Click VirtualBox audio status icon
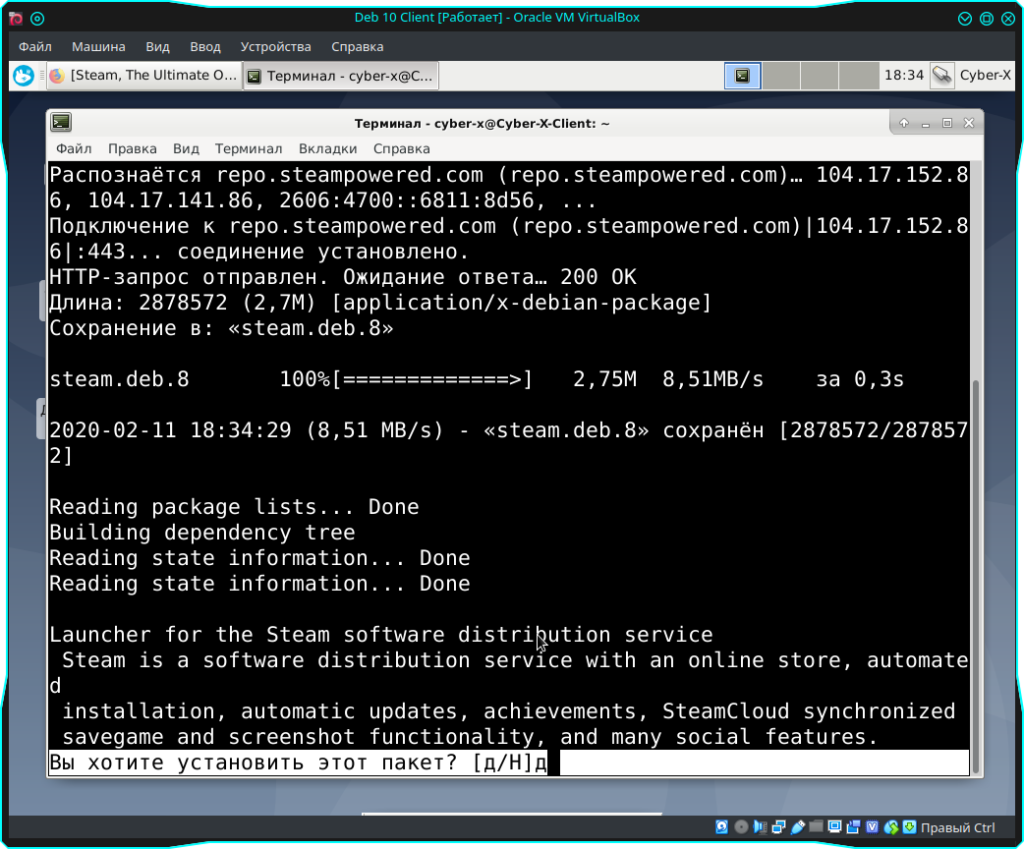Screen dimensions: 1024x849 pyautogui.click(x=760, y=827)
